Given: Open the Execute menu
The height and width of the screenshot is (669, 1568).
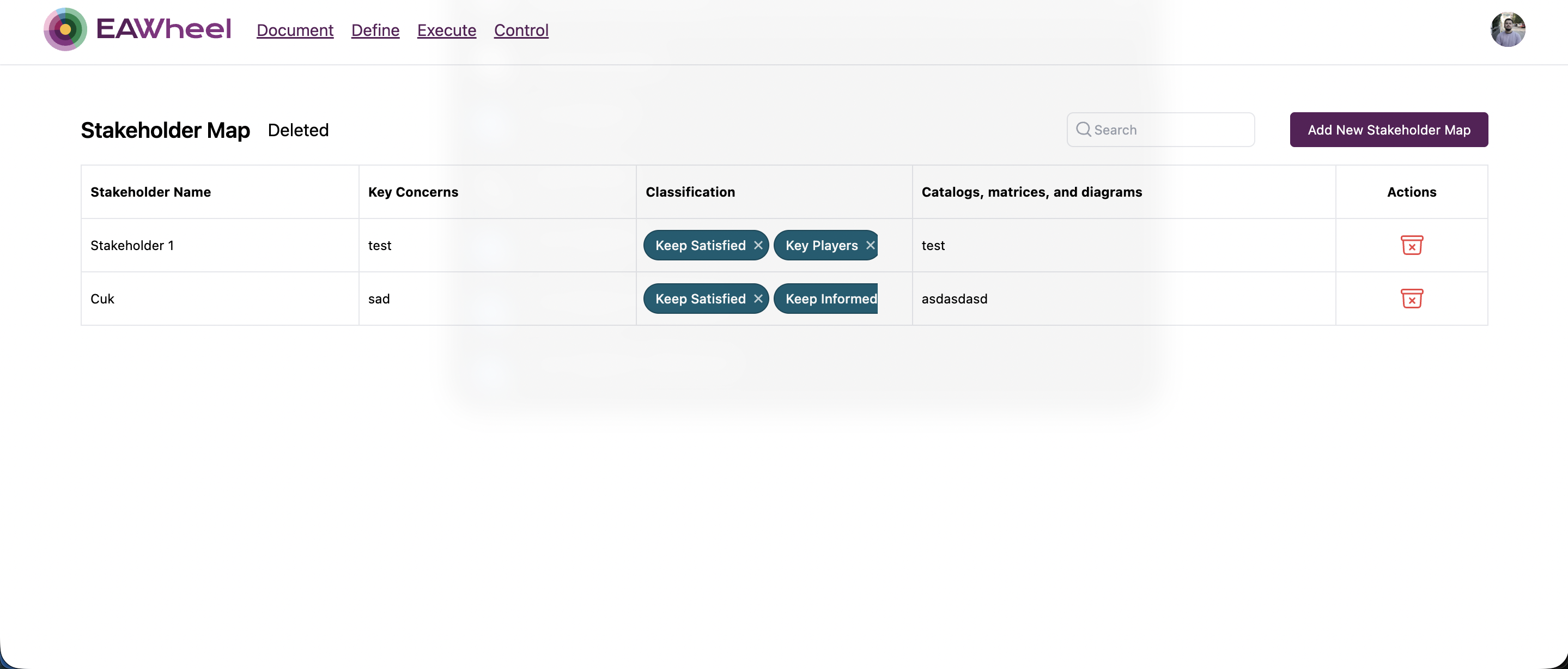Looking at the screenshot, I should click(x=446, y=30).
